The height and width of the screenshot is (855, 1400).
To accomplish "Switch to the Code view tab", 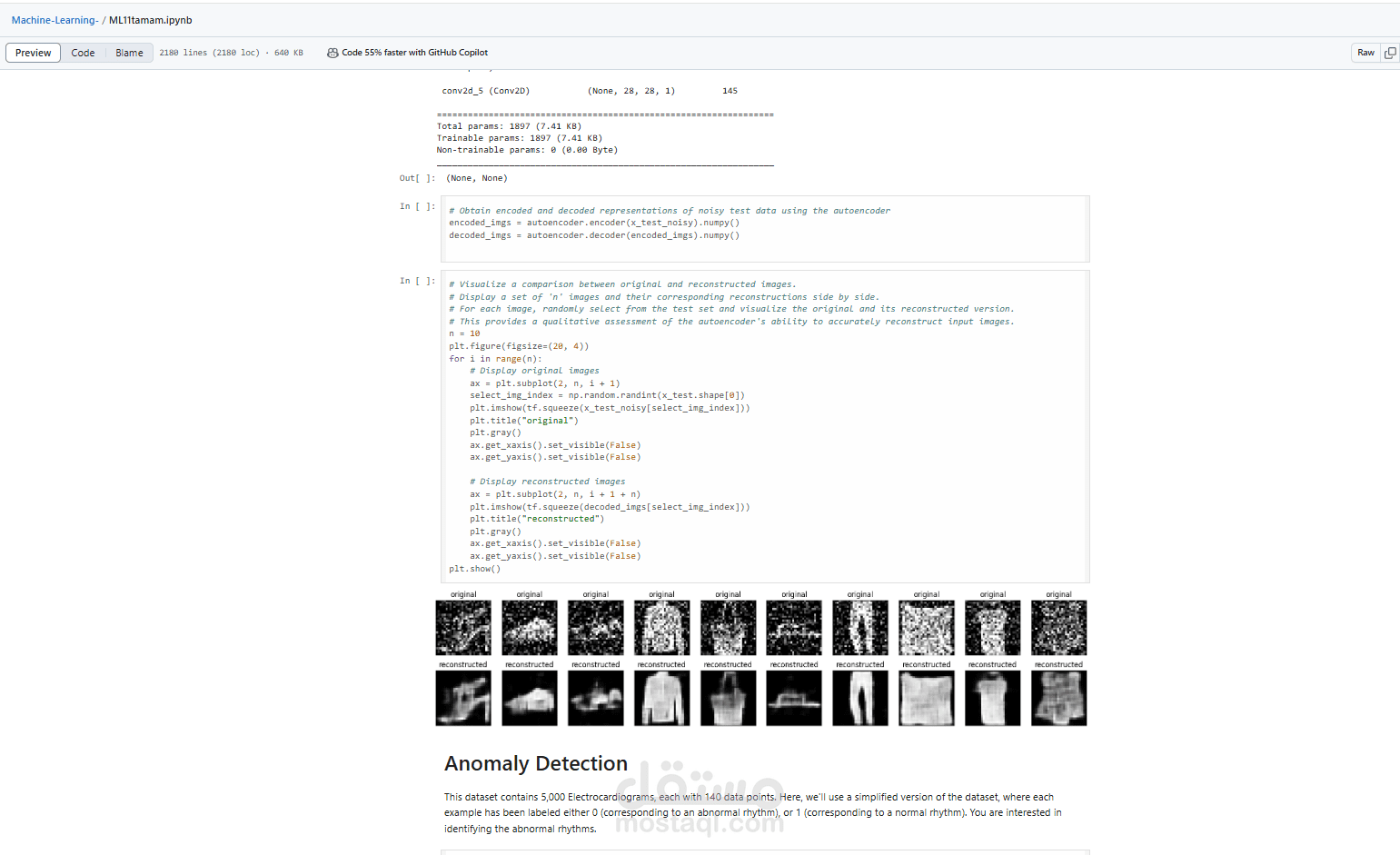I will point(83,52).
